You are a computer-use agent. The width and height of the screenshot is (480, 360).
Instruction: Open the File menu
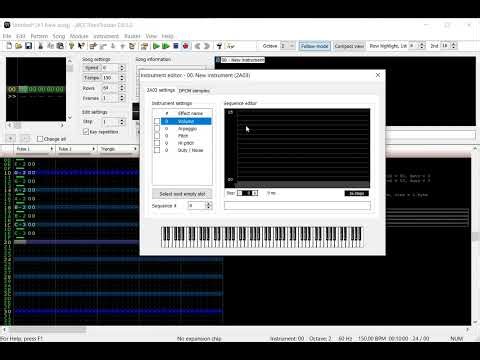(7, 36)
